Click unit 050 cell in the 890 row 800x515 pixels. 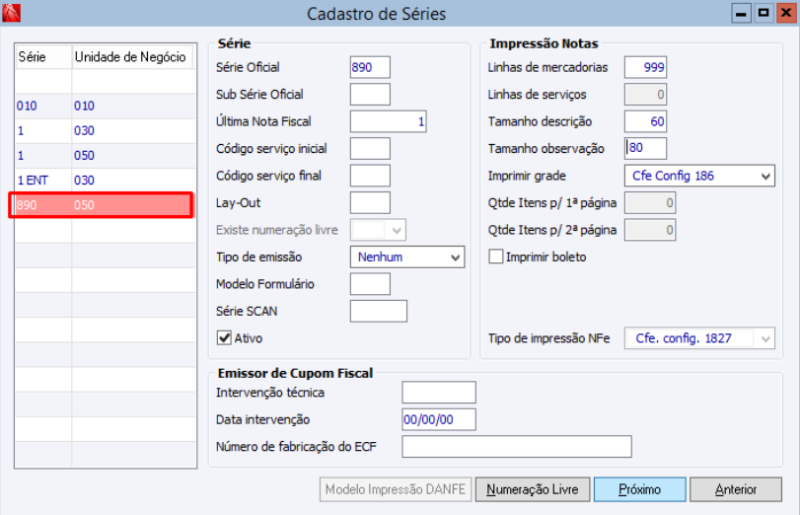click(133, 205)
